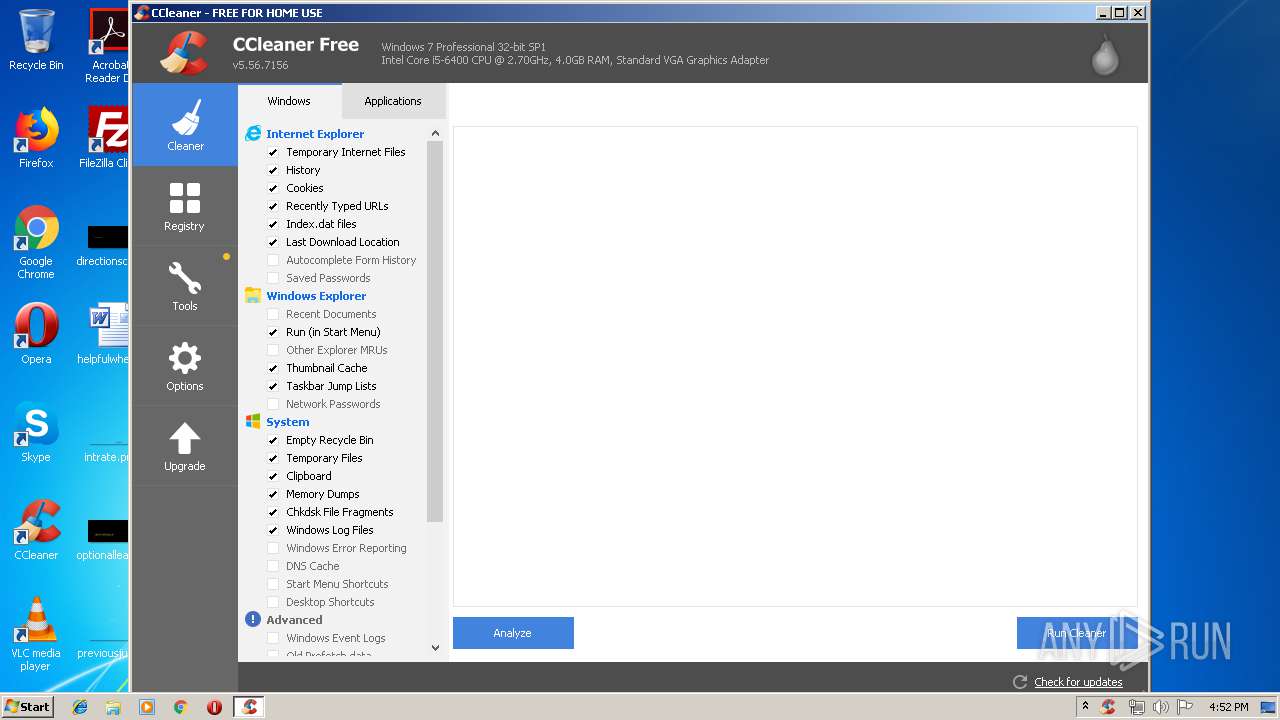Click the Action Center flag tray icon
Screen dimensions: 1280x720
click(x=1185, y=707)
